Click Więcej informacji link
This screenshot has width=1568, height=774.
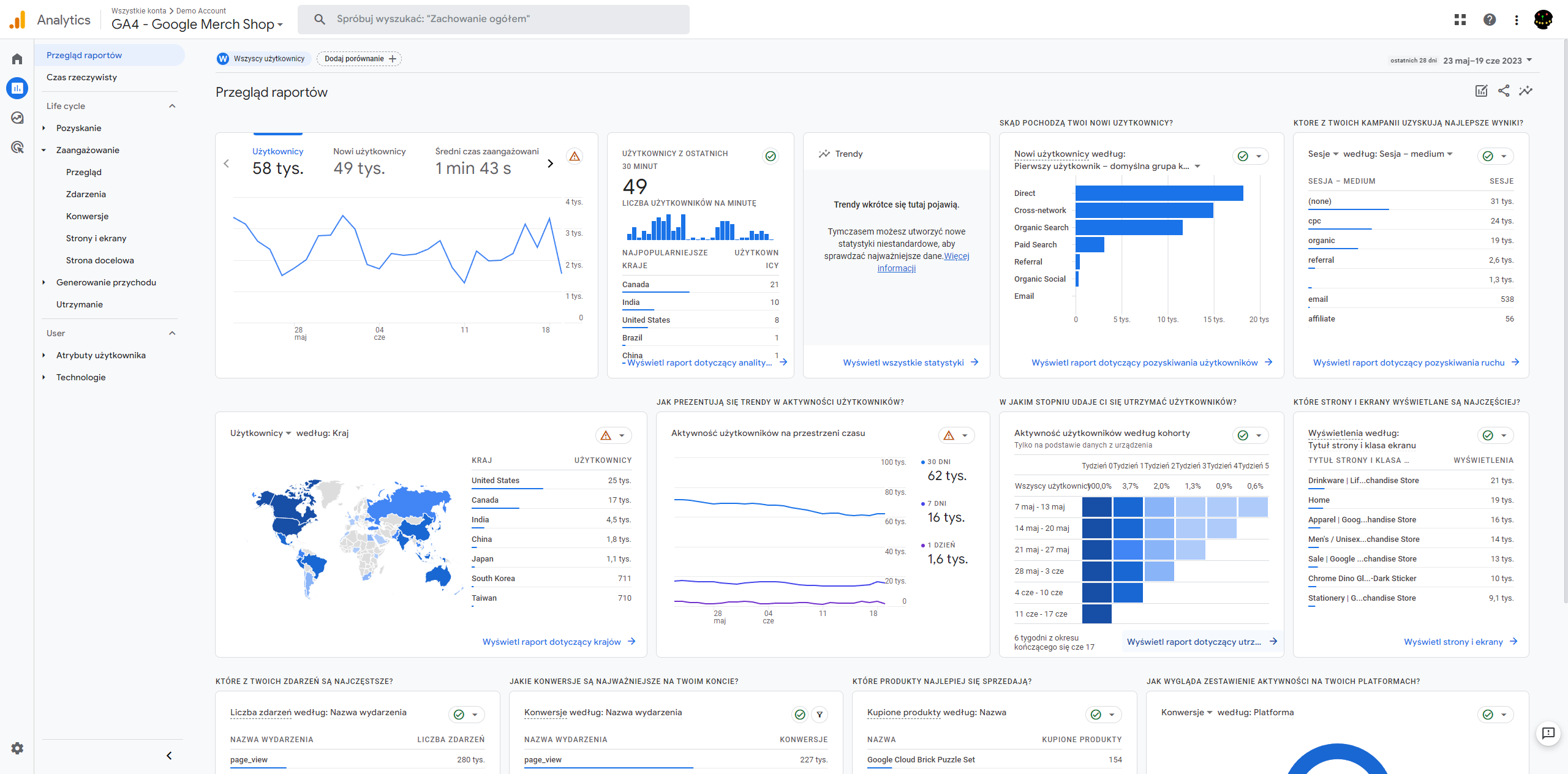tap(924, 262)
